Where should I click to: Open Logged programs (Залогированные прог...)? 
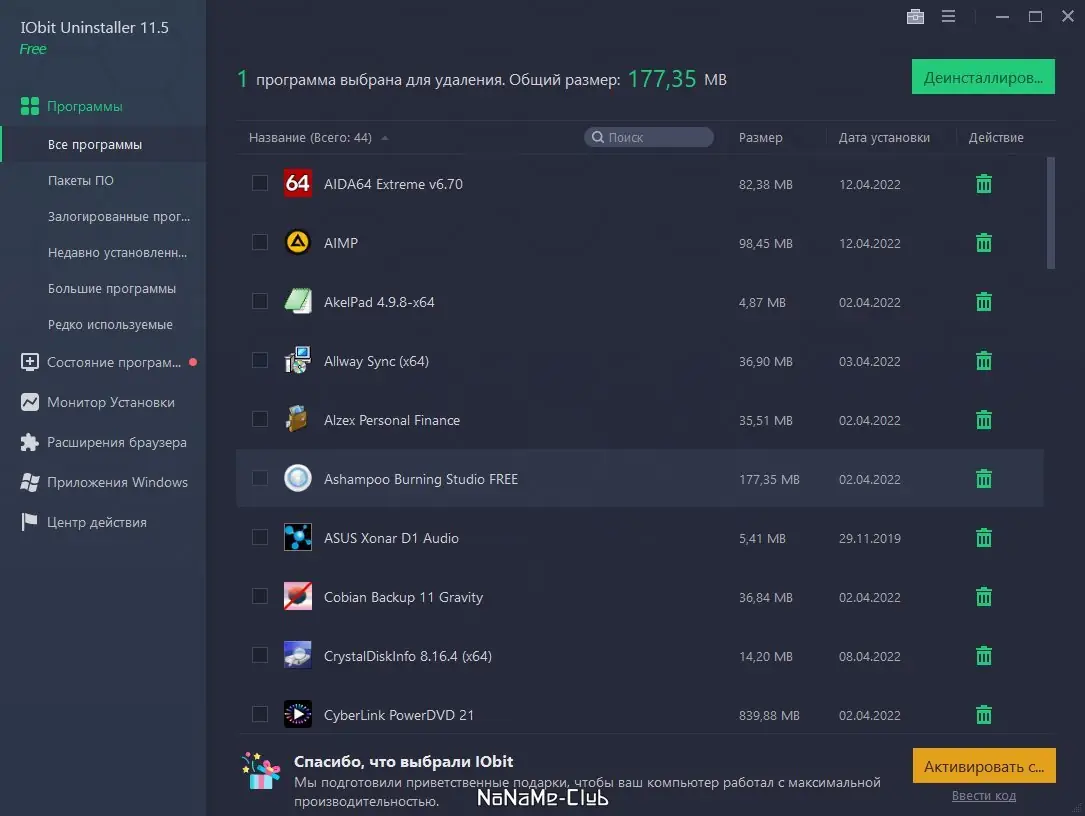[x=119, y=217]
